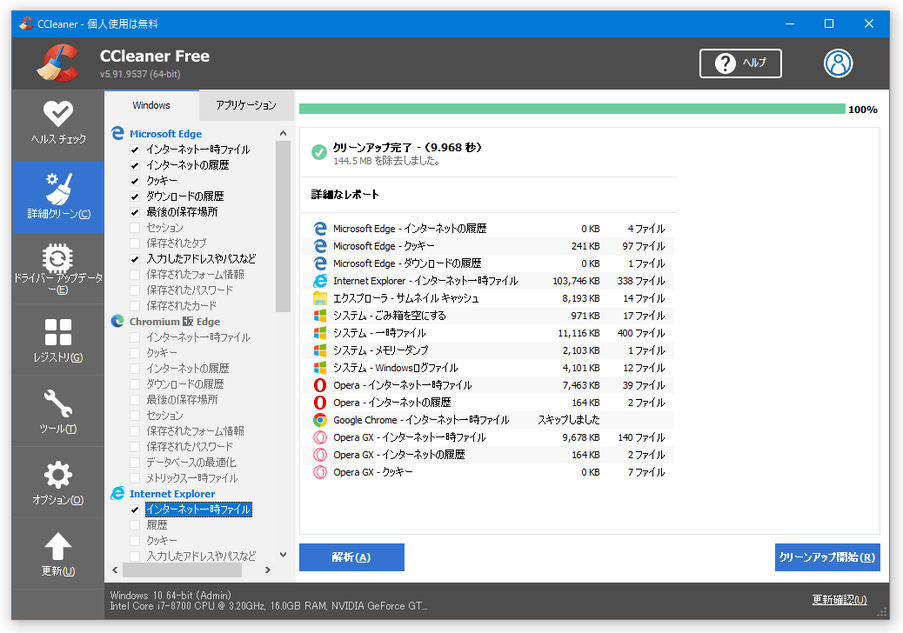Select Chromium Edge メトリックス一時ファイル item
This screenshot has height=633, width=903.
[x=192, y=478]
